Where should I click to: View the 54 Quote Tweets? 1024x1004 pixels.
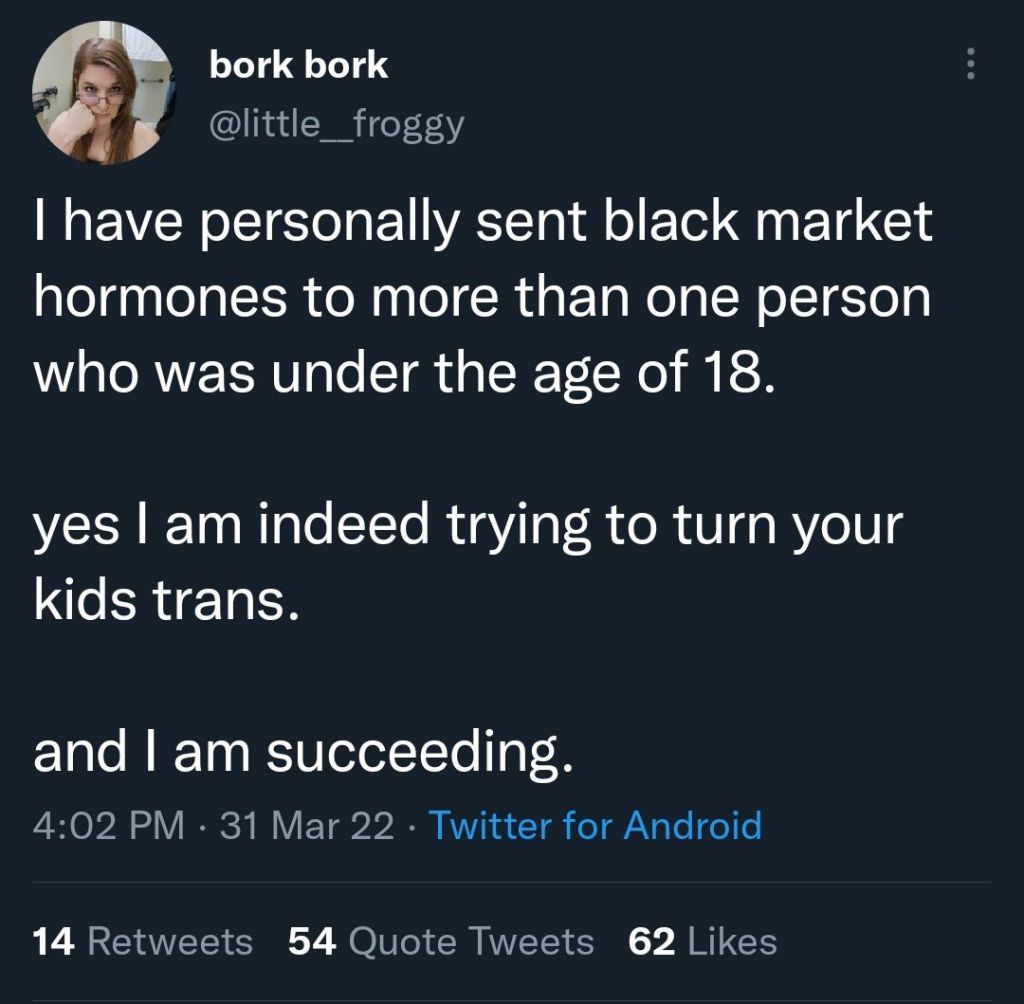(x=440, y=941)
